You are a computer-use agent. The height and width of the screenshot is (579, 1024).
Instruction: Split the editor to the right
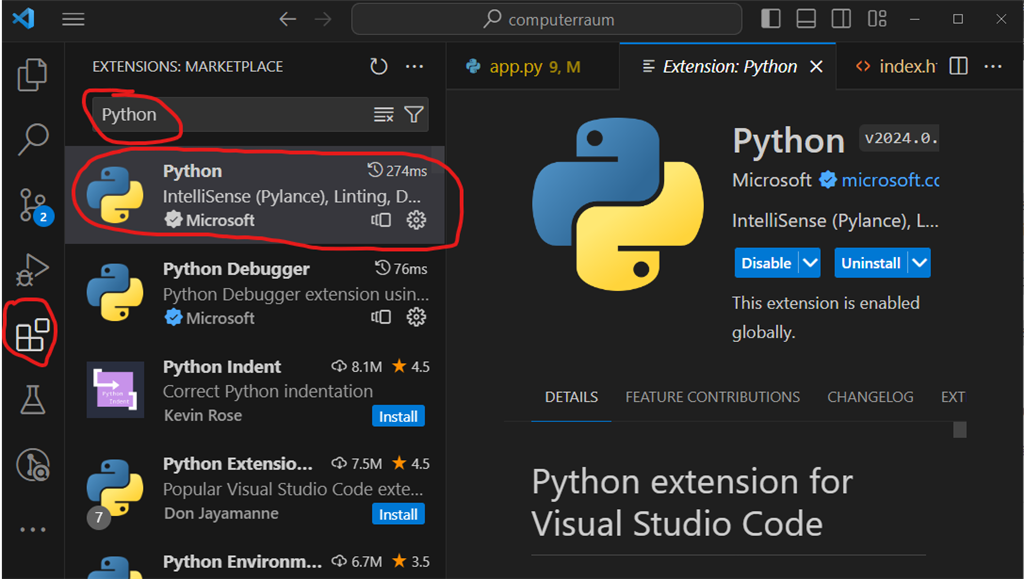(957, 66)
